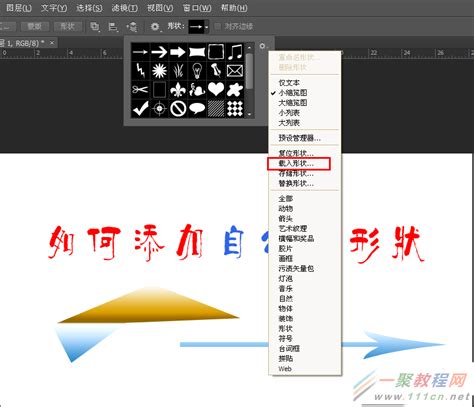Open the path operations icon in options bar
The image size is (474, 407).
(x=95, y=26)
